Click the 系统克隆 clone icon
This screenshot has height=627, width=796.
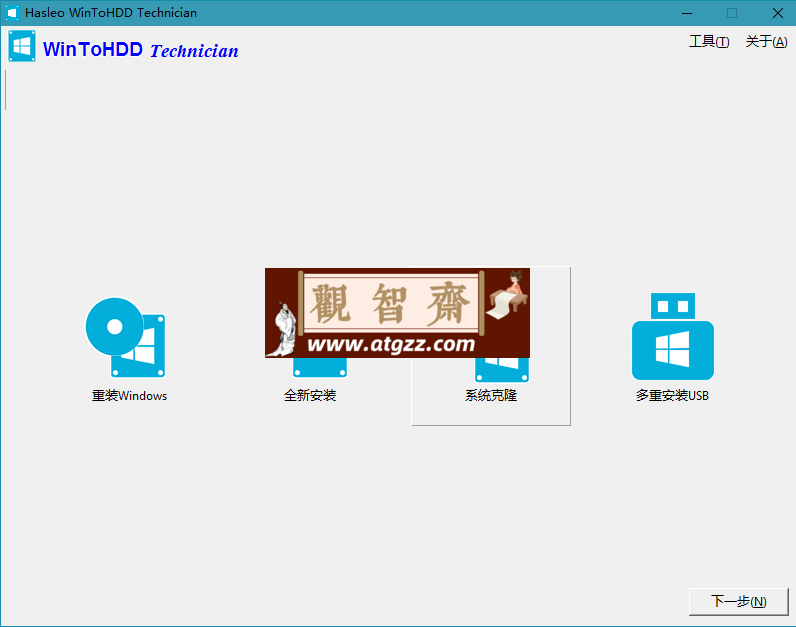[502, 370]
